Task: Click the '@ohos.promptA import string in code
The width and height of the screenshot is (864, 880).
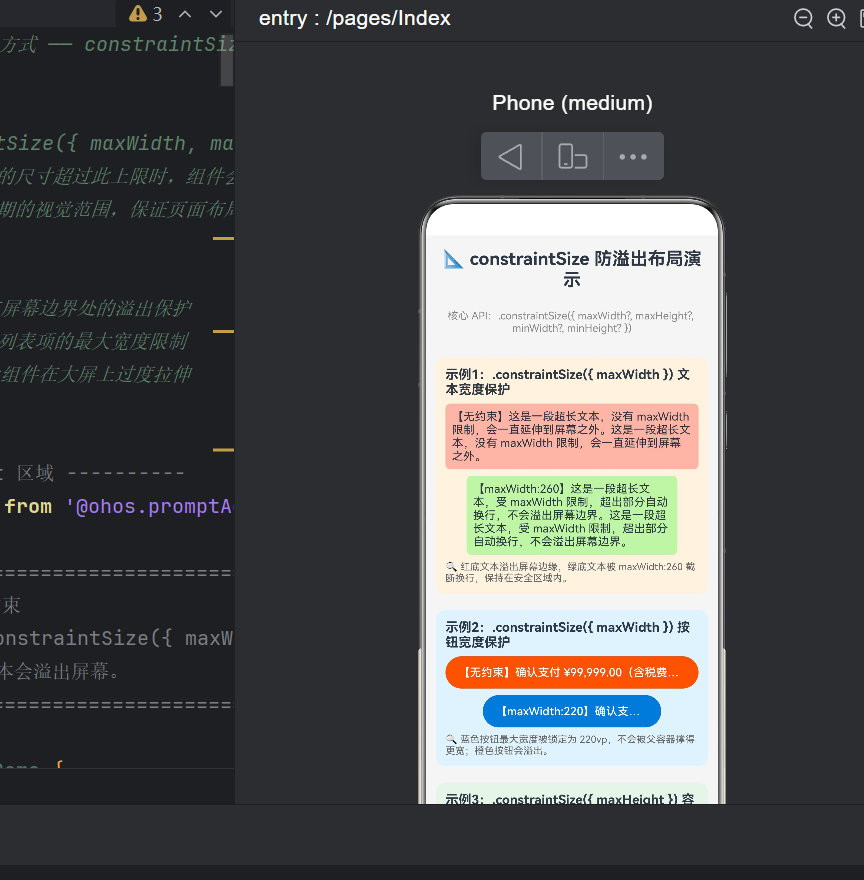Action: pyautogui.click(x=150, y=507)
